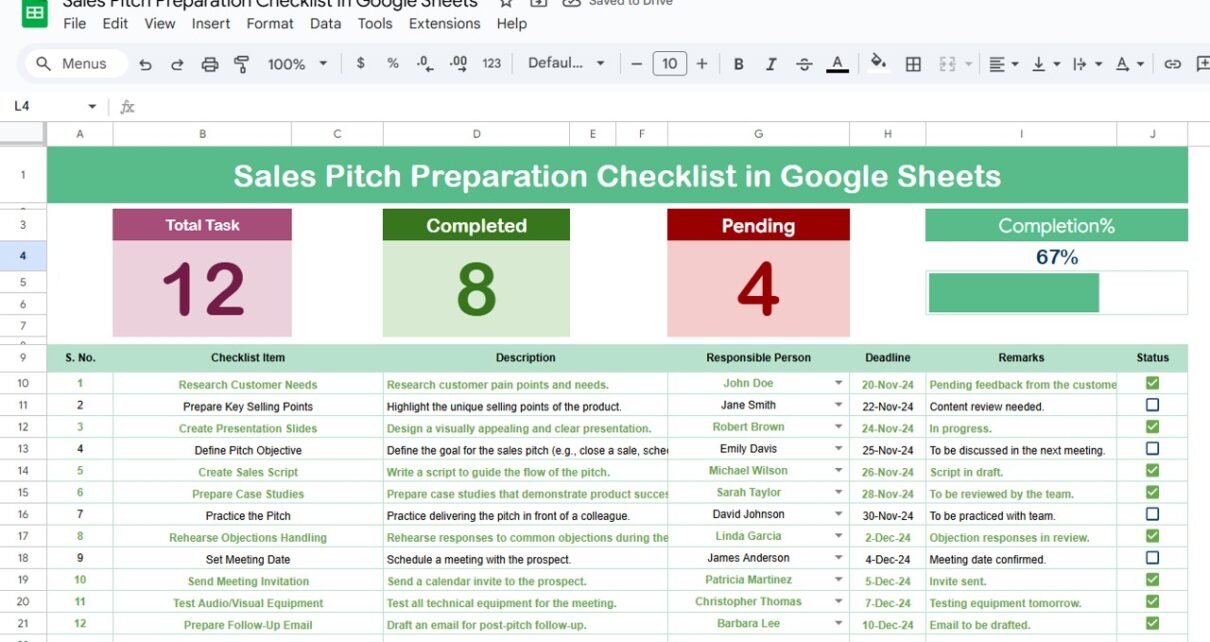The image size is (1210, 642).
Task: Open horizontal align options
Action: tap(1003, 64)
